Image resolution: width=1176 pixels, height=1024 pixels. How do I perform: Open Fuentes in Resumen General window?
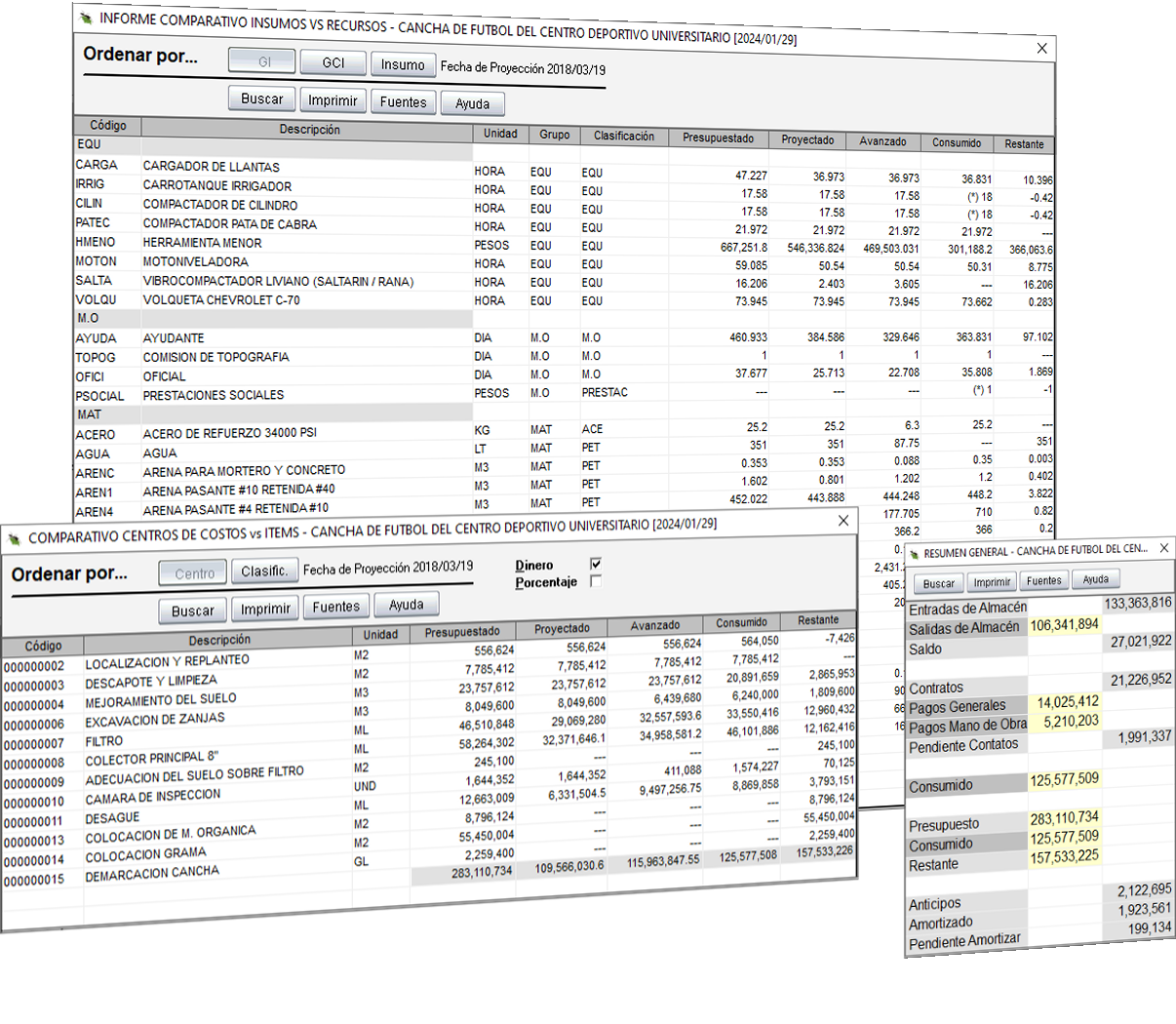click(x=1044, y=580)
